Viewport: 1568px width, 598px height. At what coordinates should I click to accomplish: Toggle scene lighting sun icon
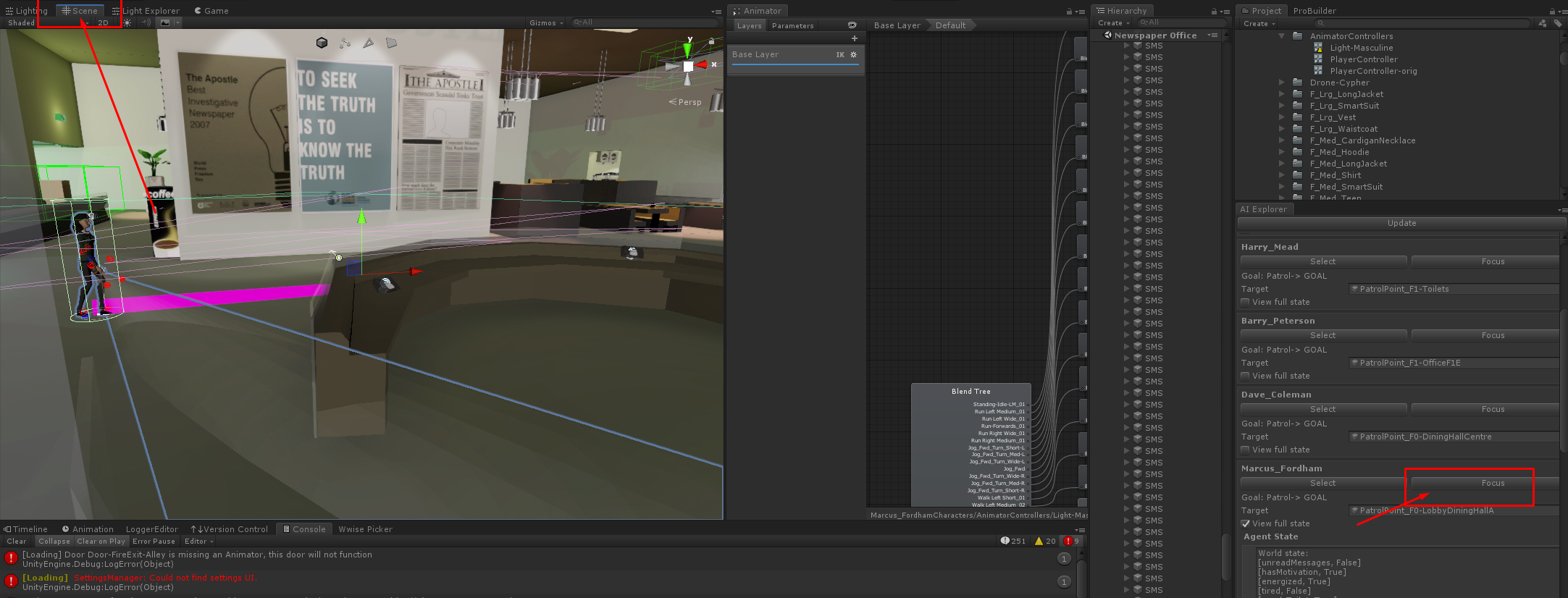click(127, 23)
